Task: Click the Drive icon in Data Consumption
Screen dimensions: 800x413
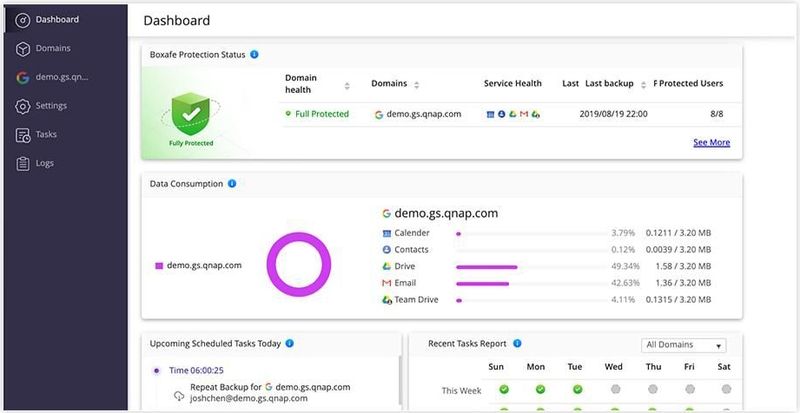Action: click(387, 266)
